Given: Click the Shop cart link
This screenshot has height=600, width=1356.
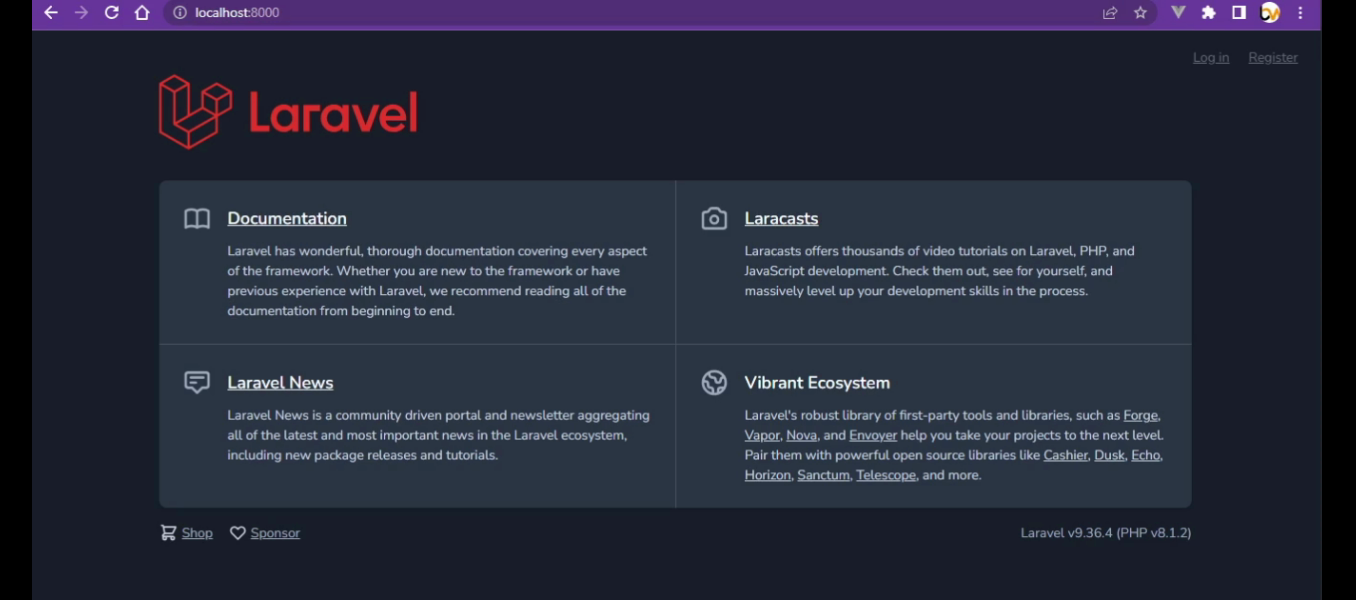Looking at the screenshot, I should [188, 533].
